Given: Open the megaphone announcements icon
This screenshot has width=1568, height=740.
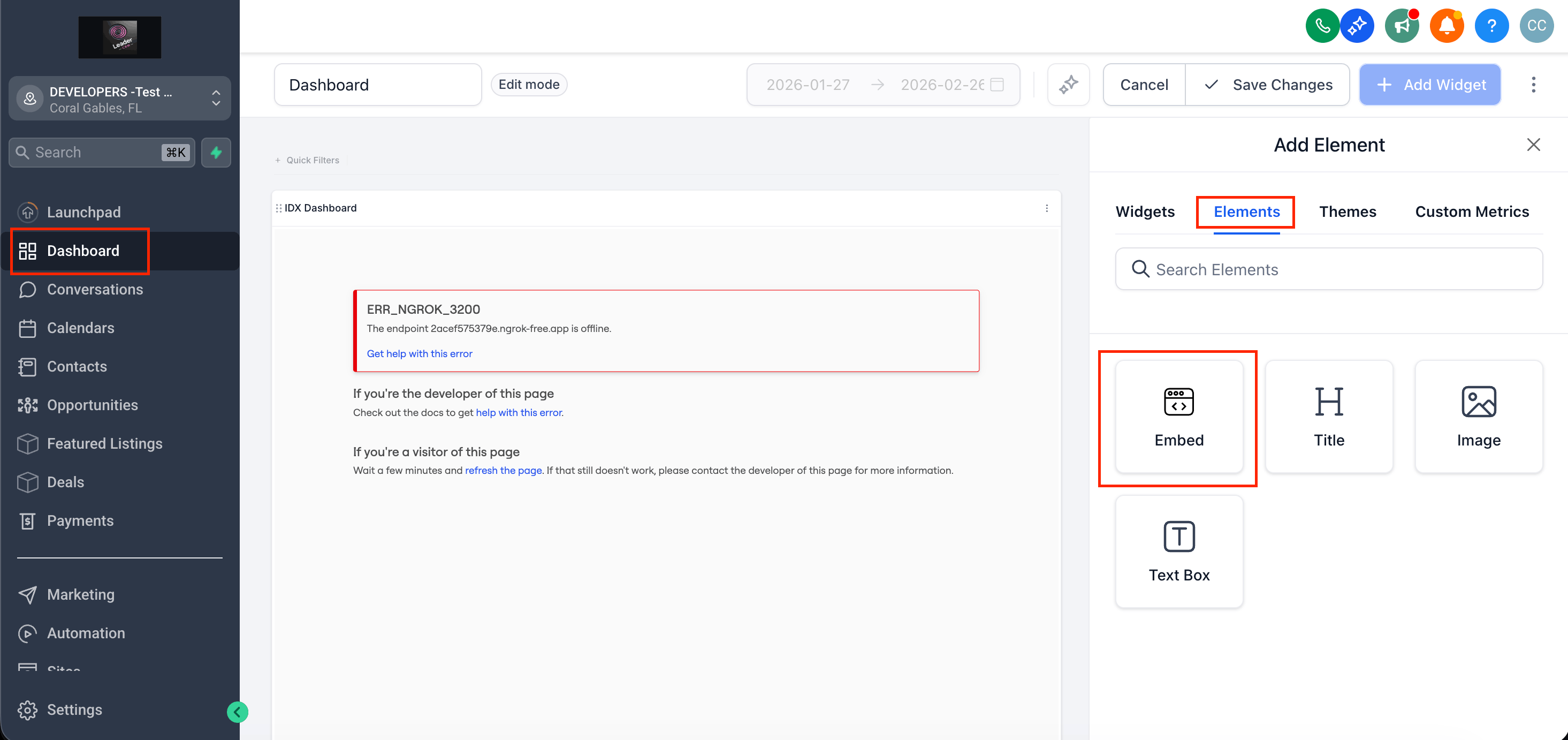Looking at the screenshot, I should 1401,26.
